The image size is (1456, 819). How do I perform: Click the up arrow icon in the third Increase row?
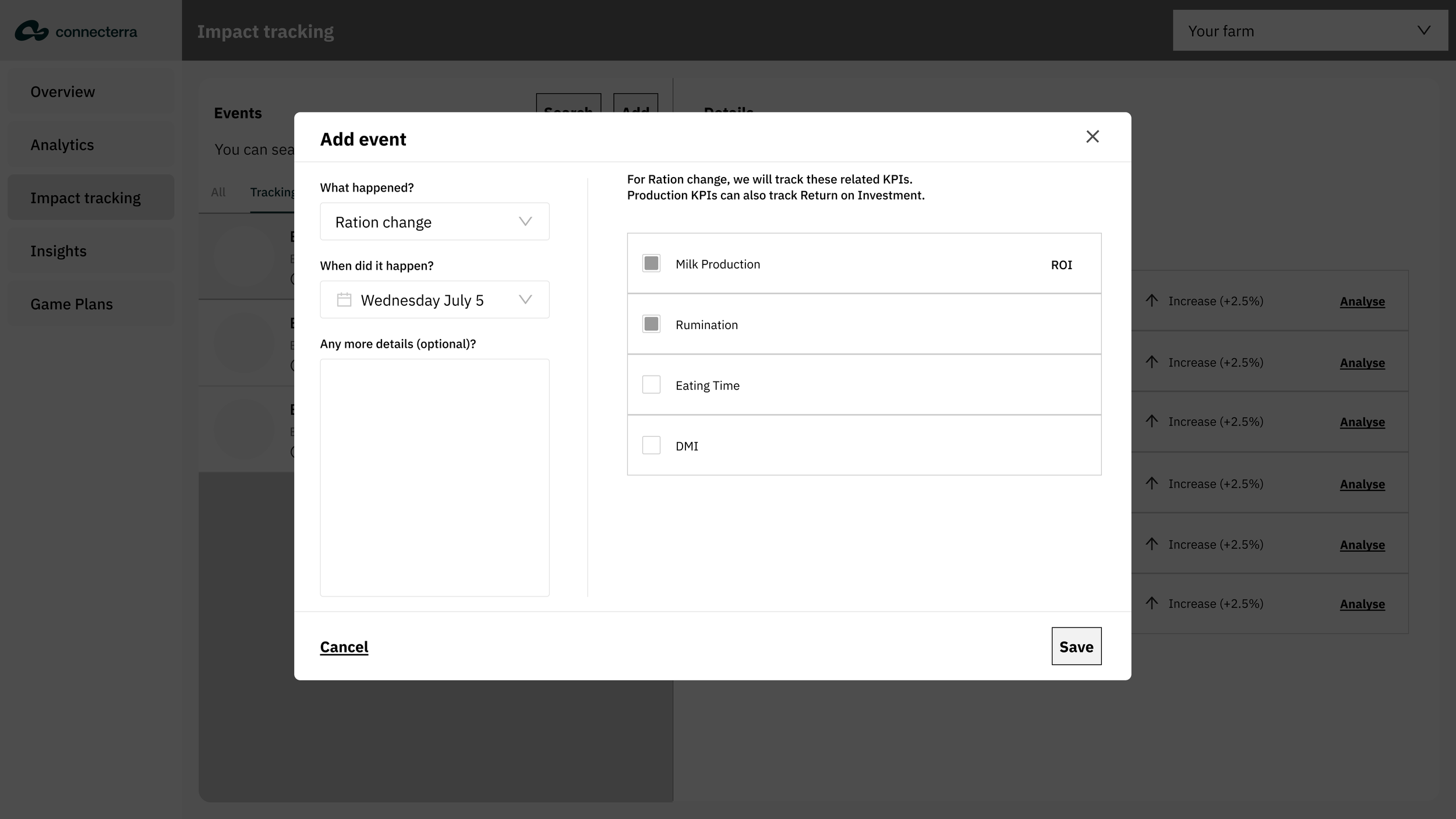(x=1151, y=421)
